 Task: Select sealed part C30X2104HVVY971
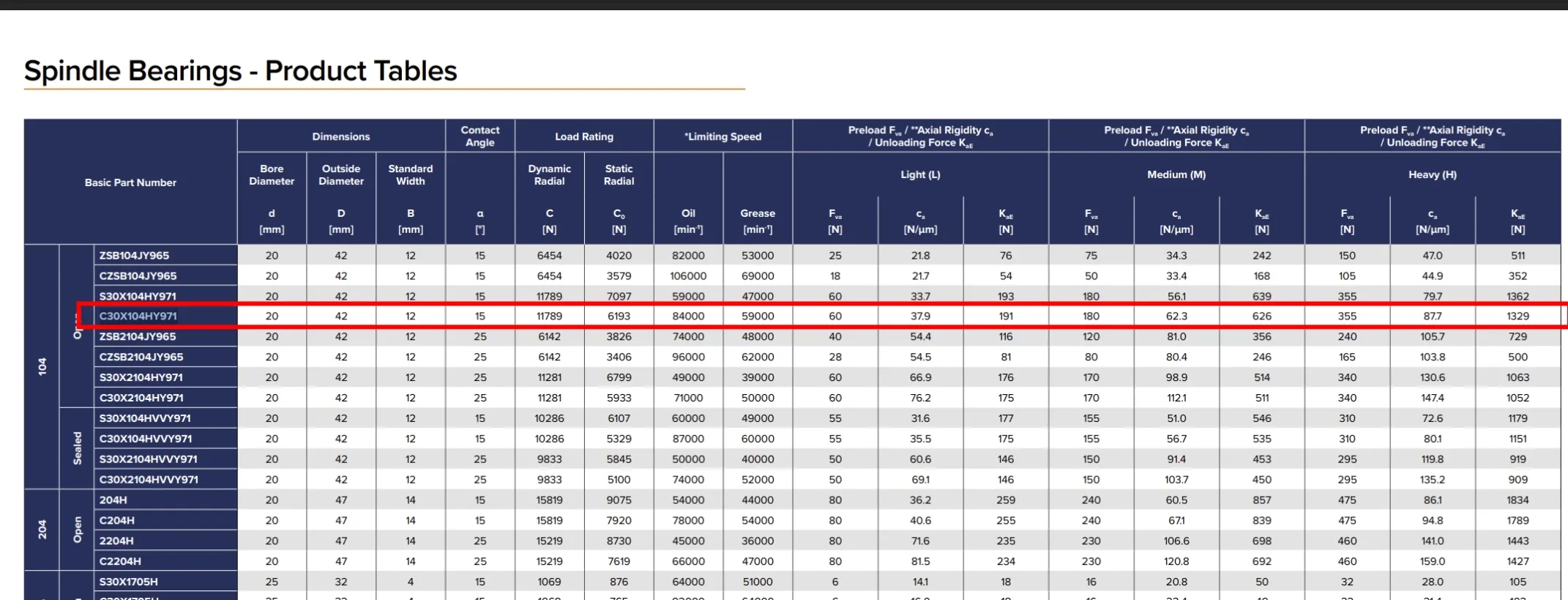[x=149, y=479]
